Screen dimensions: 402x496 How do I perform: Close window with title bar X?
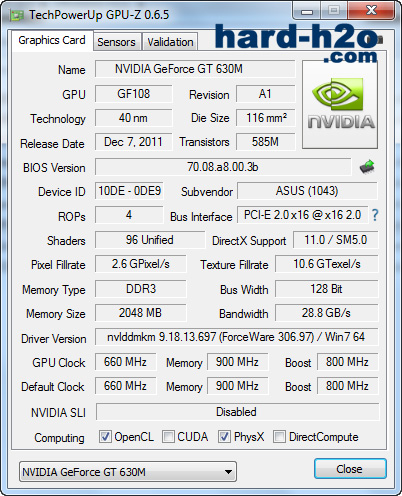(x=371, y=11)
